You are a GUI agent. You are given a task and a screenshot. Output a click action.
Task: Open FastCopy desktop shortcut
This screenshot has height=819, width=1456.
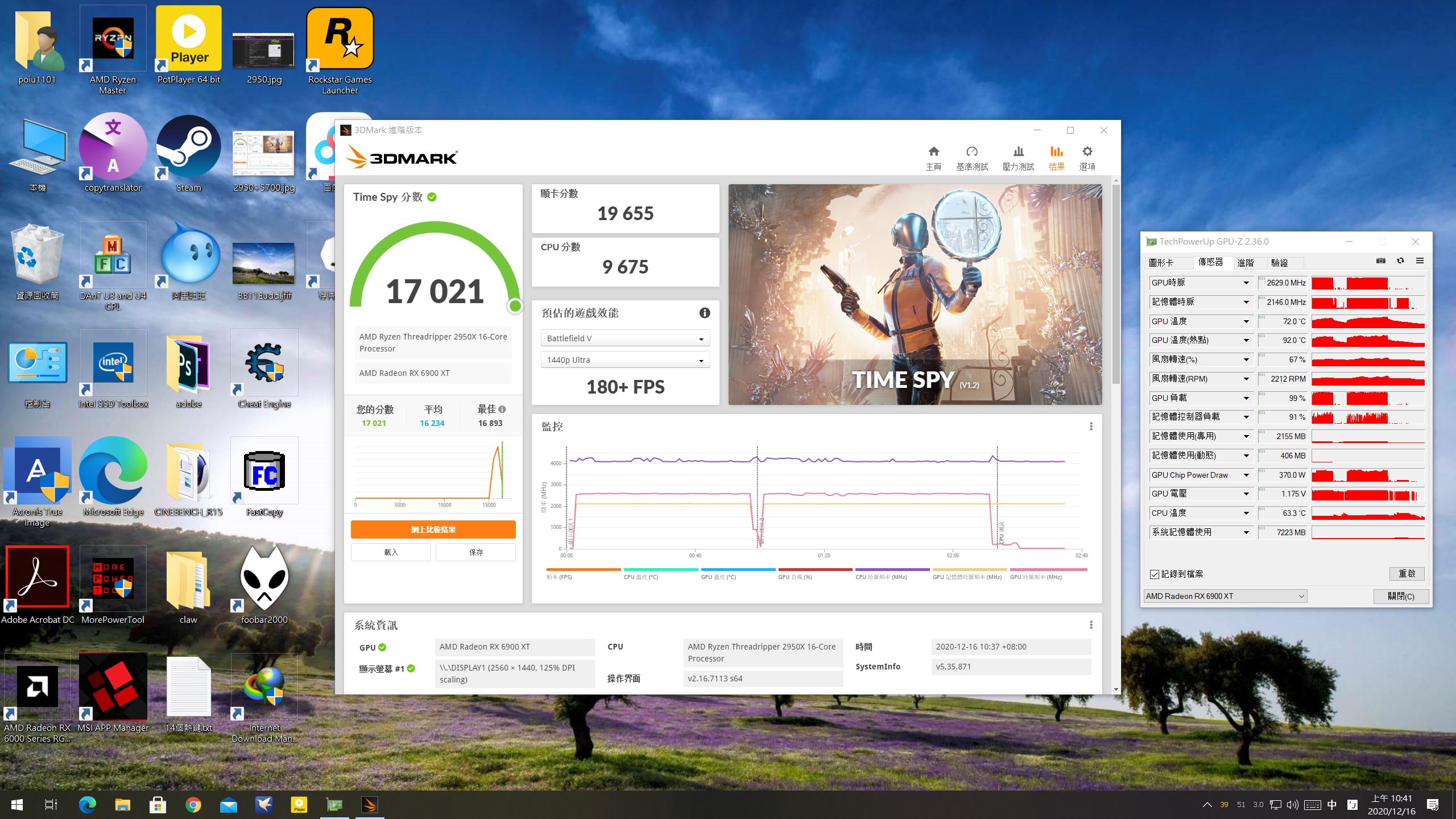pos(264,478)
